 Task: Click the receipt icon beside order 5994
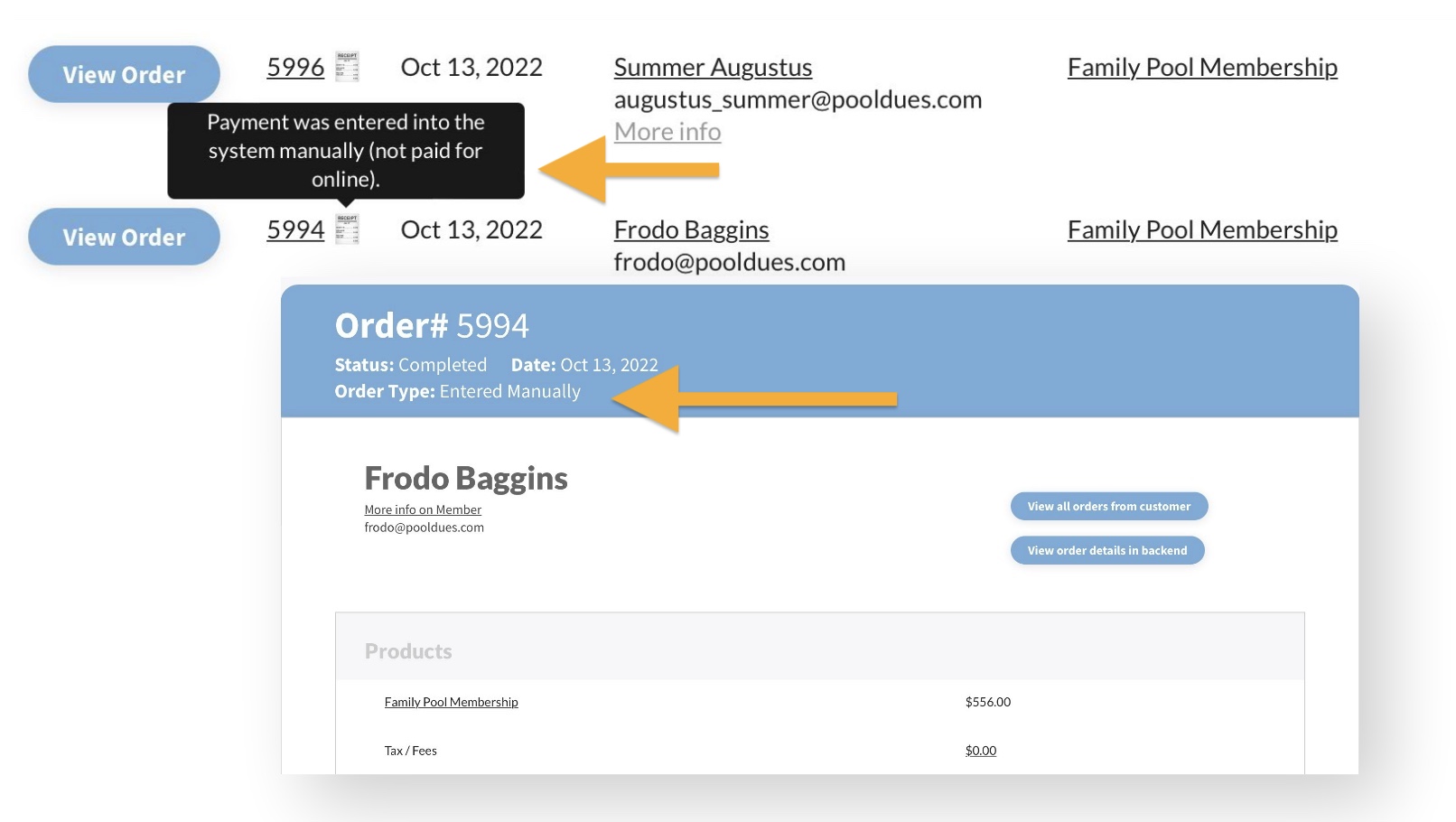click(x=347, y=229)
